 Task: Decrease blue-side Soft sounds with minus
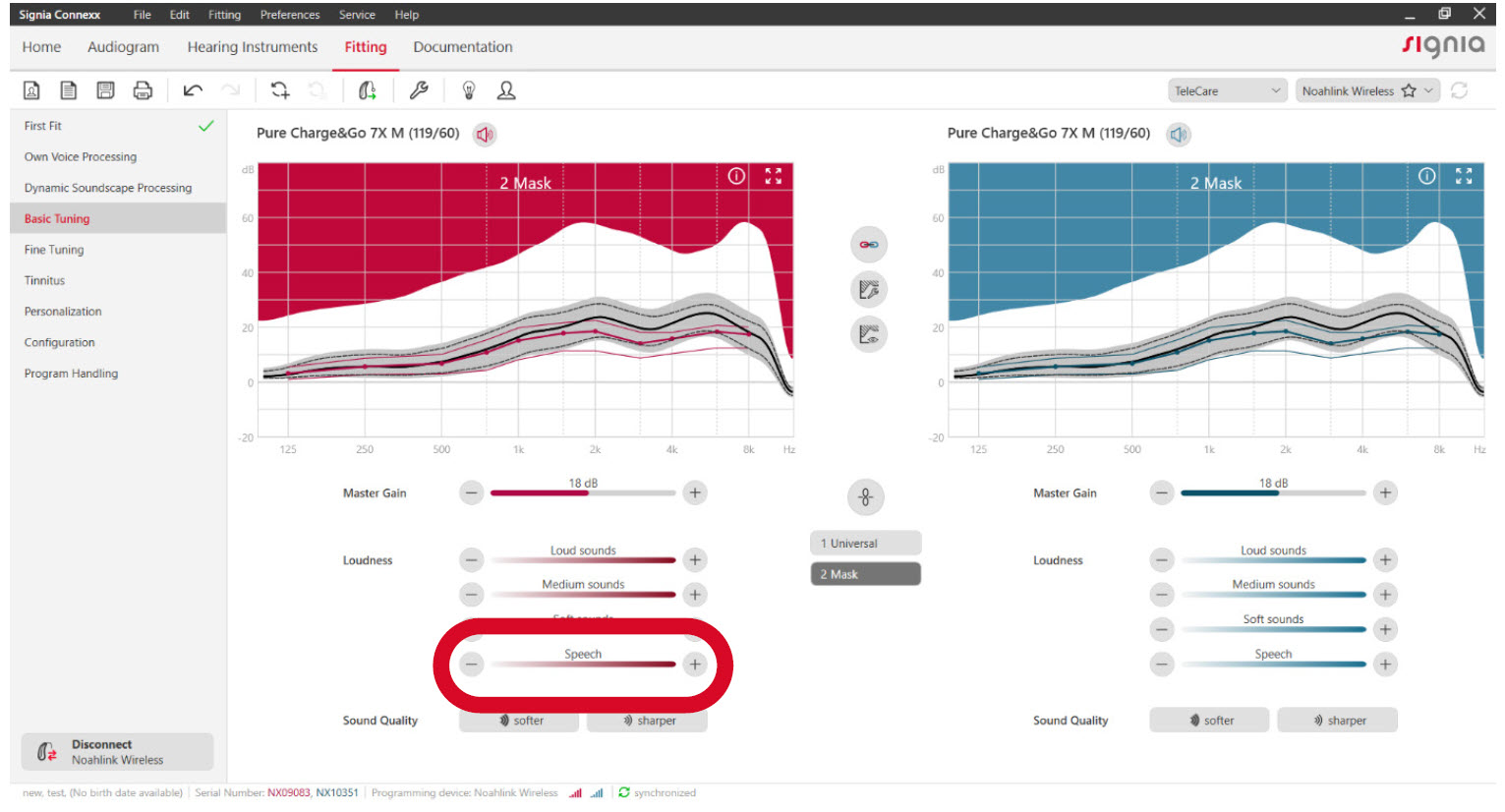tap(1162, 629)
